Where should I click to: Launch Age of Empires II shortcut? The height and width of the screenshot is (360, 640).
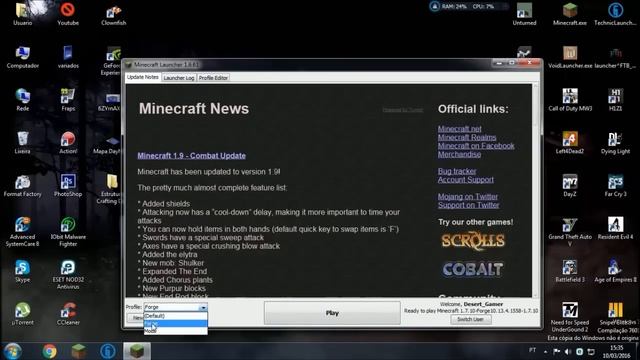pos(616,271)
